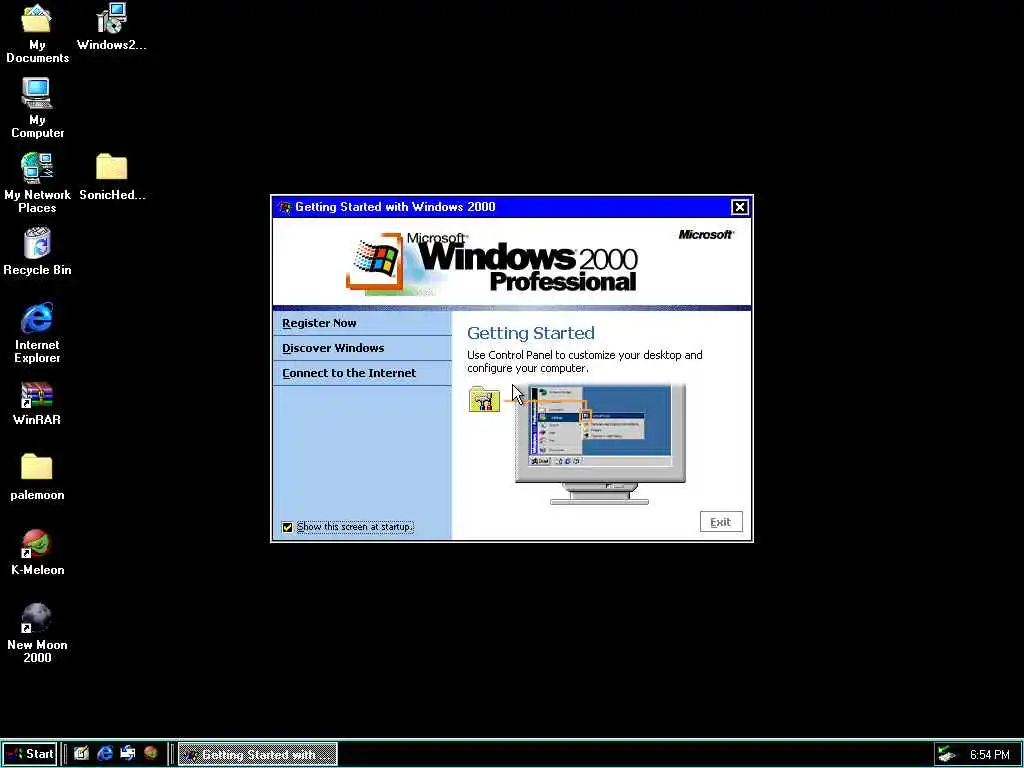Screen dimensions: 1024x768
Task: Close the Getting Started dialog with X
Action: click(x=739, y=207)
